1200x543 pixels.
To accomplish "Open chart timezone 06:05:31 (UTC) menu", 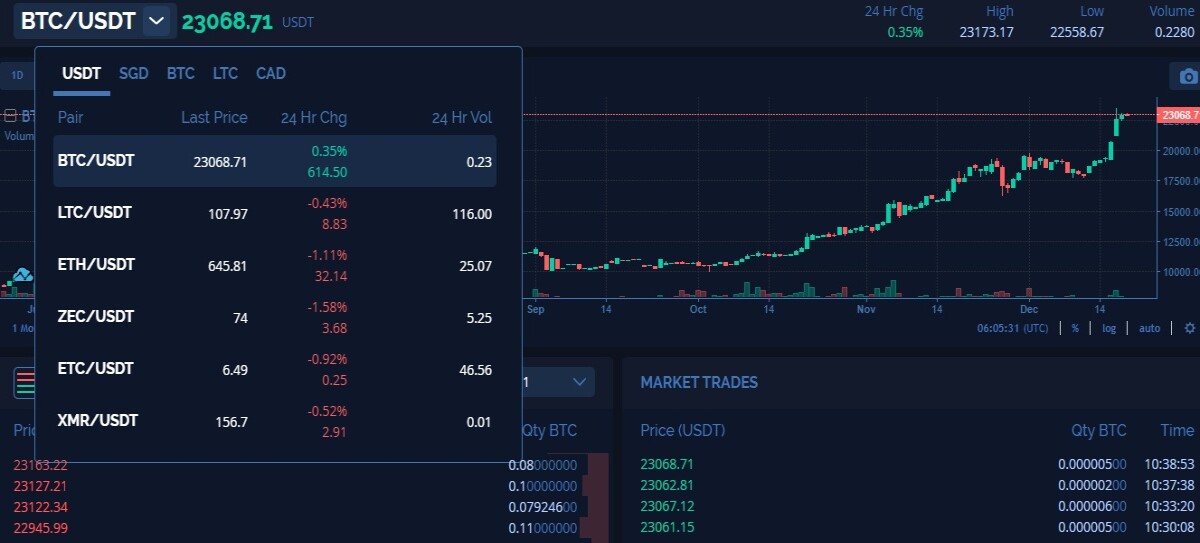I will 1013,328.
